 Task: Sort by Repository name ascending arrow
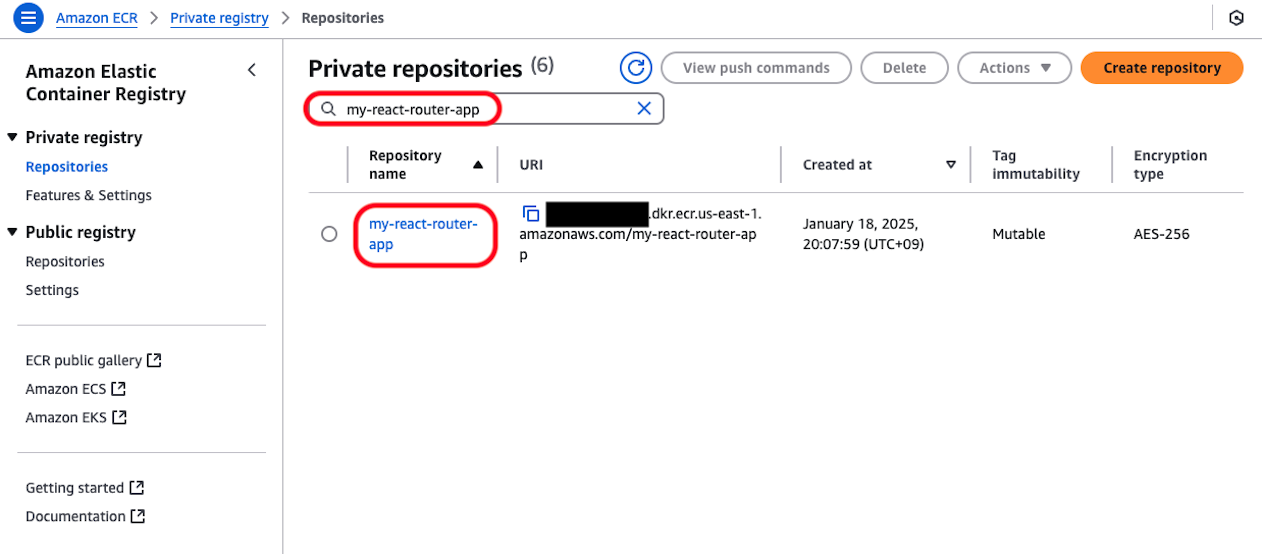pyautogui.click(x=478, y=165)
